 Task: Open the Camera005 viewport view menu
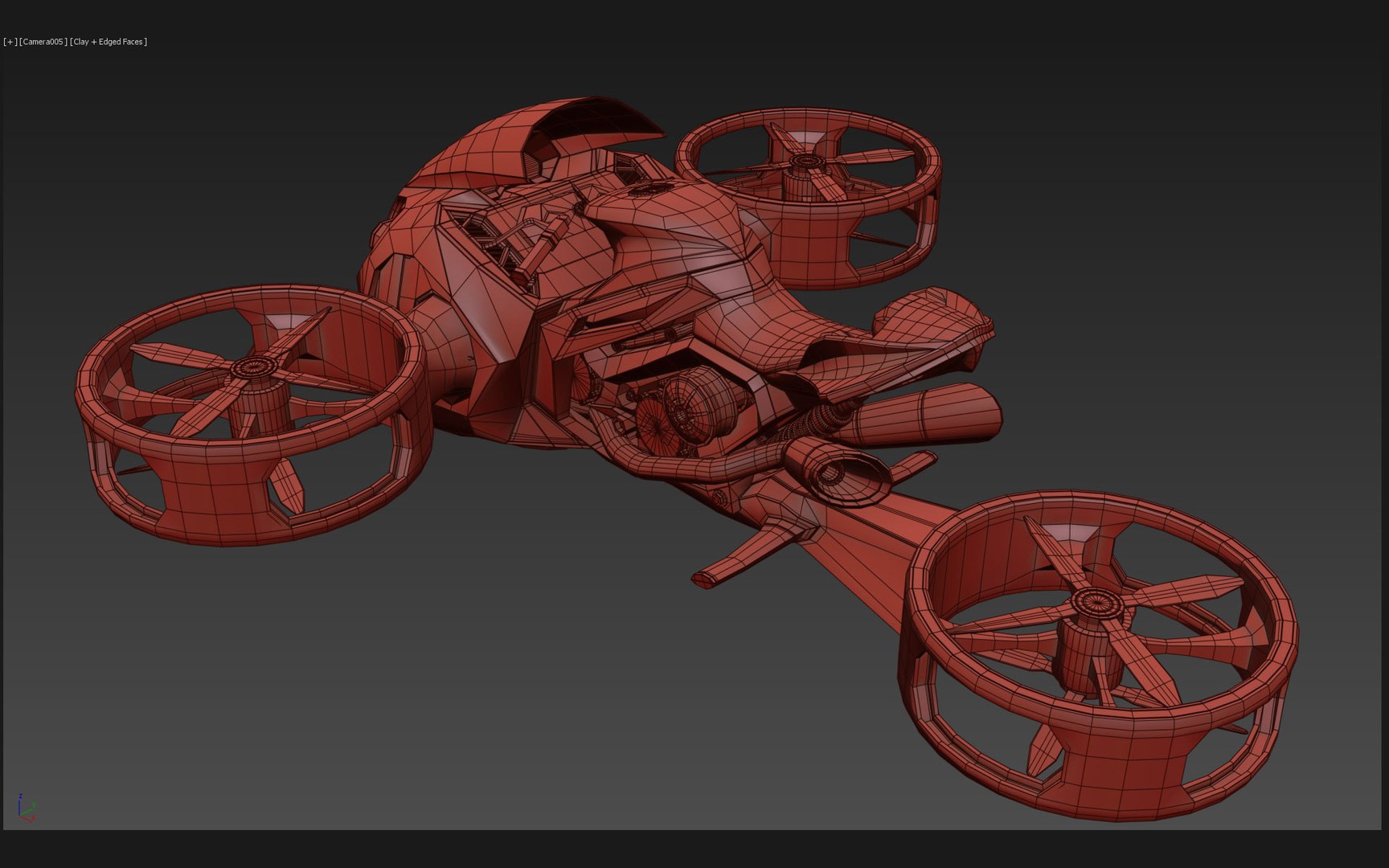pyautogui.click(x=43, y=42)
